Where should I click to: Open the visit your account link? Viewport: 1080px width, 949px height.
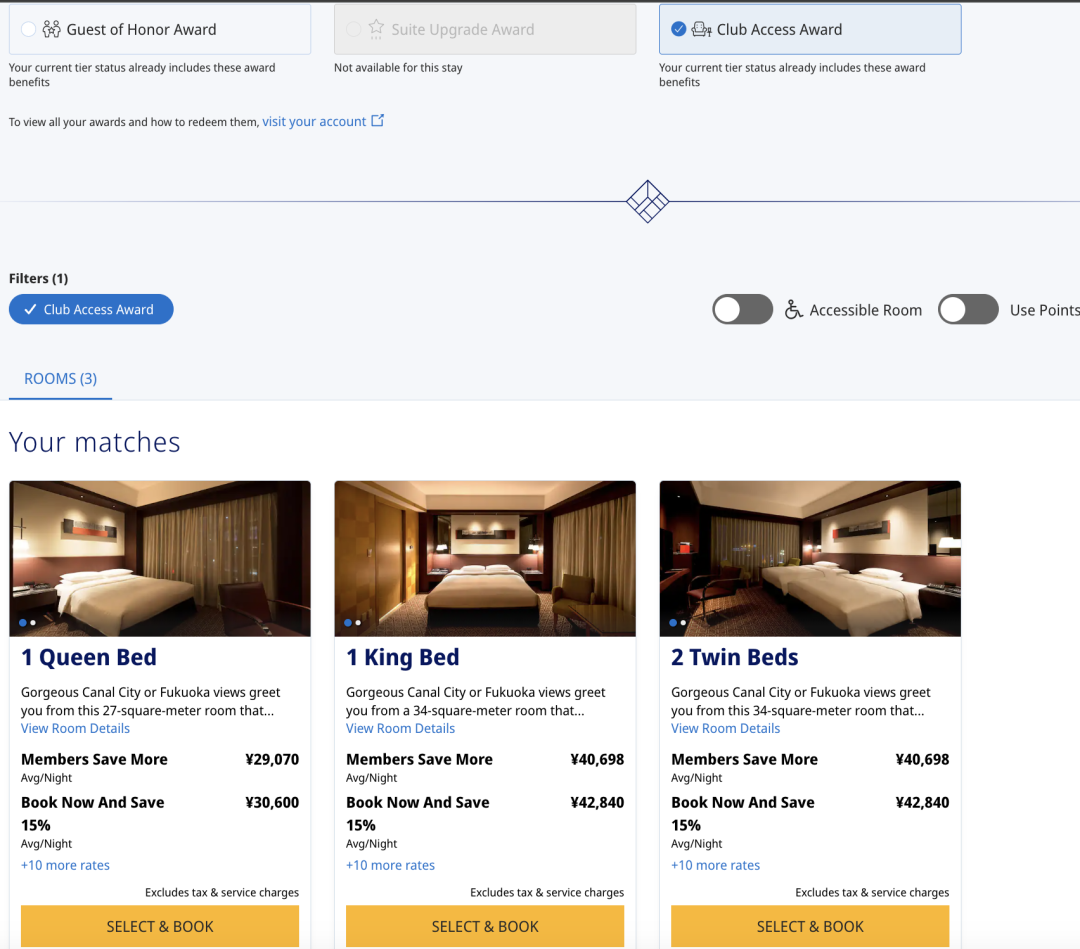pos(314,121)
